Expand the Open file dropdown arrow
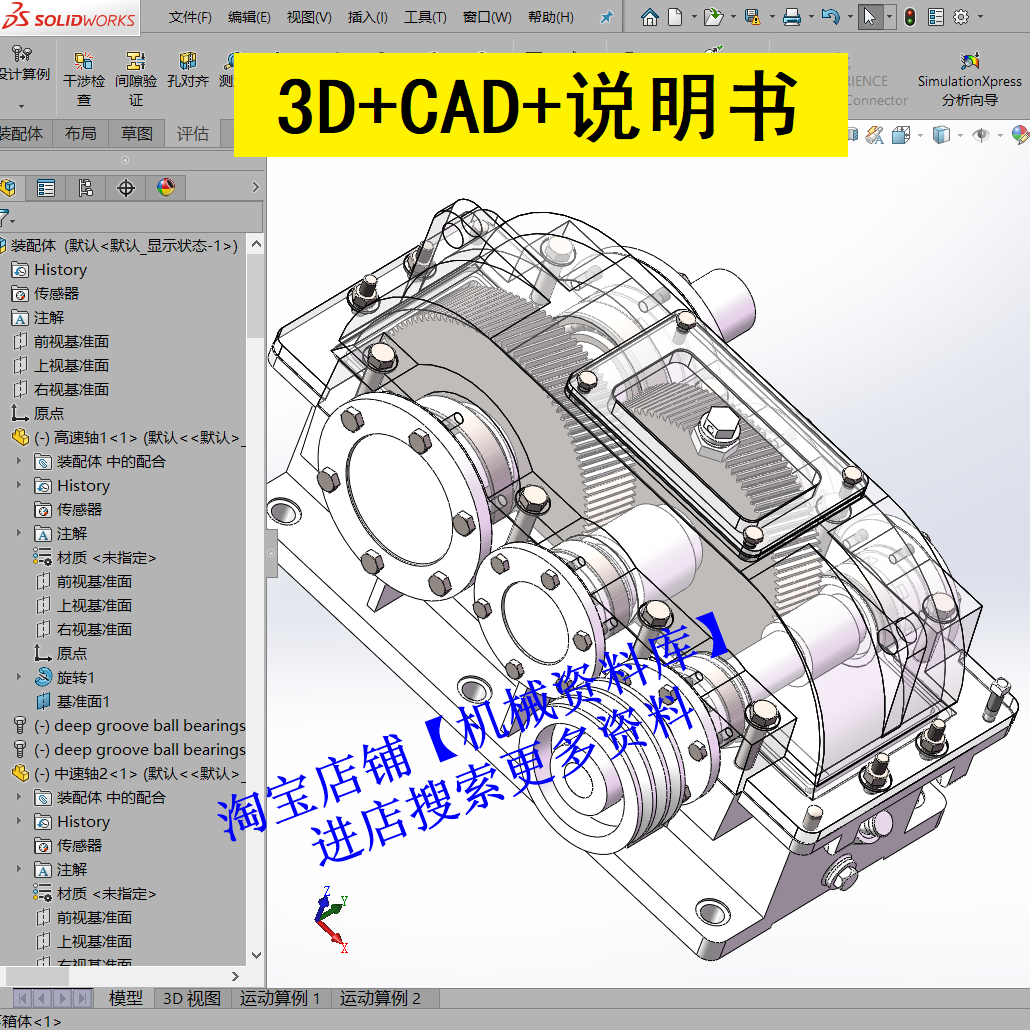 (x=733, y=16)
